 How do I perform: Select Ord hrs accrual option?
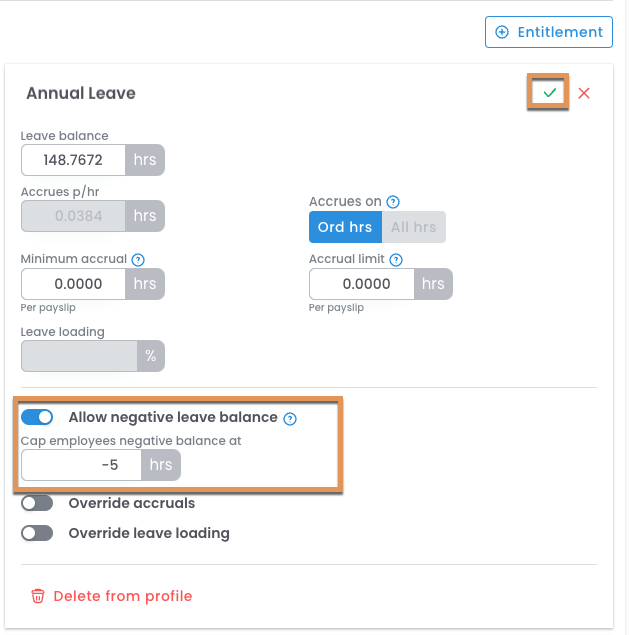(344, 227)
